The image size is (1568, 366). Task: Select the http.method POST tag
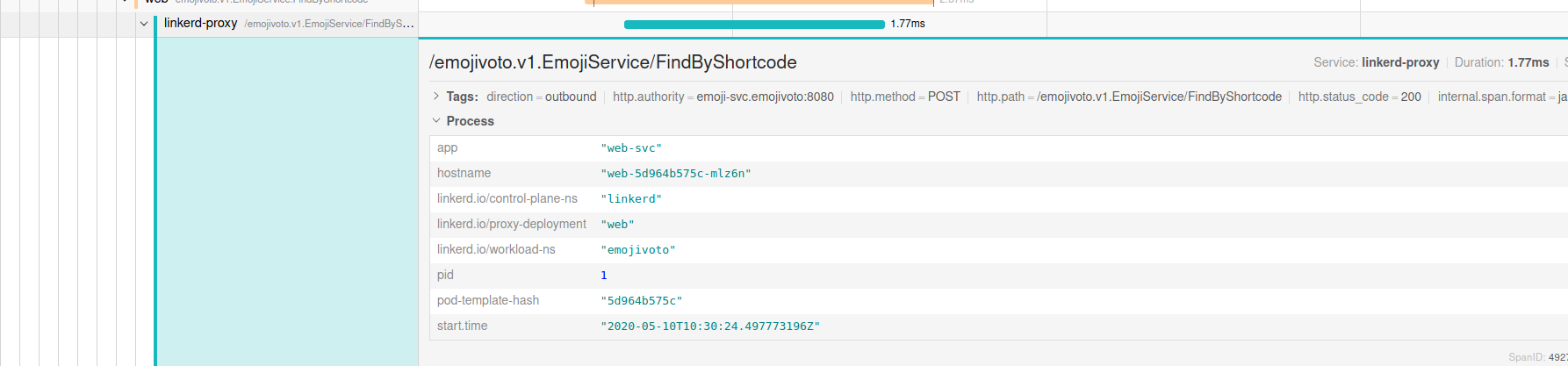[904, 97]
